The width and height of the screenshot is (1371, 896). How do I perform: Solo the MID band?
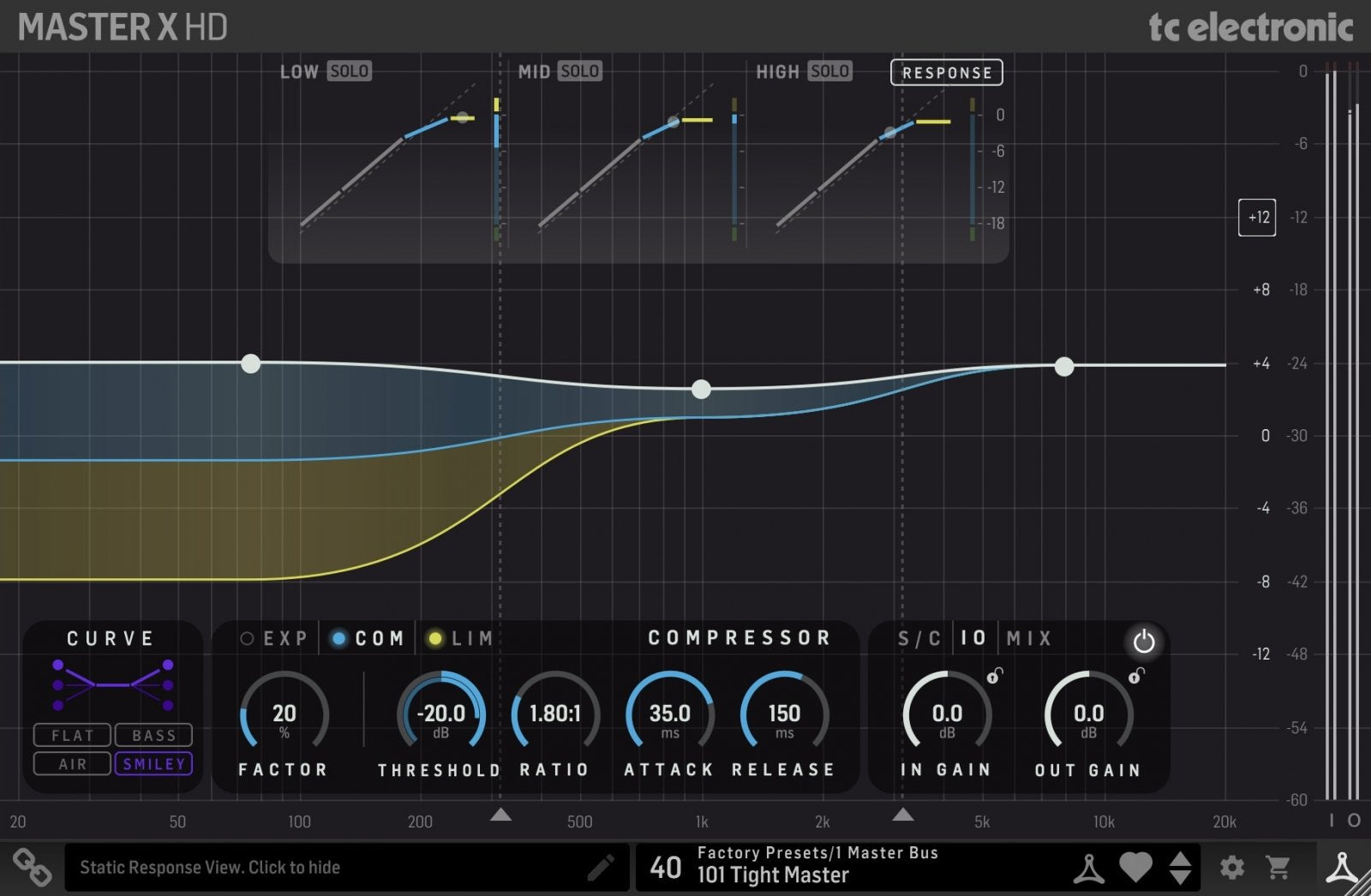pos(580,71)
